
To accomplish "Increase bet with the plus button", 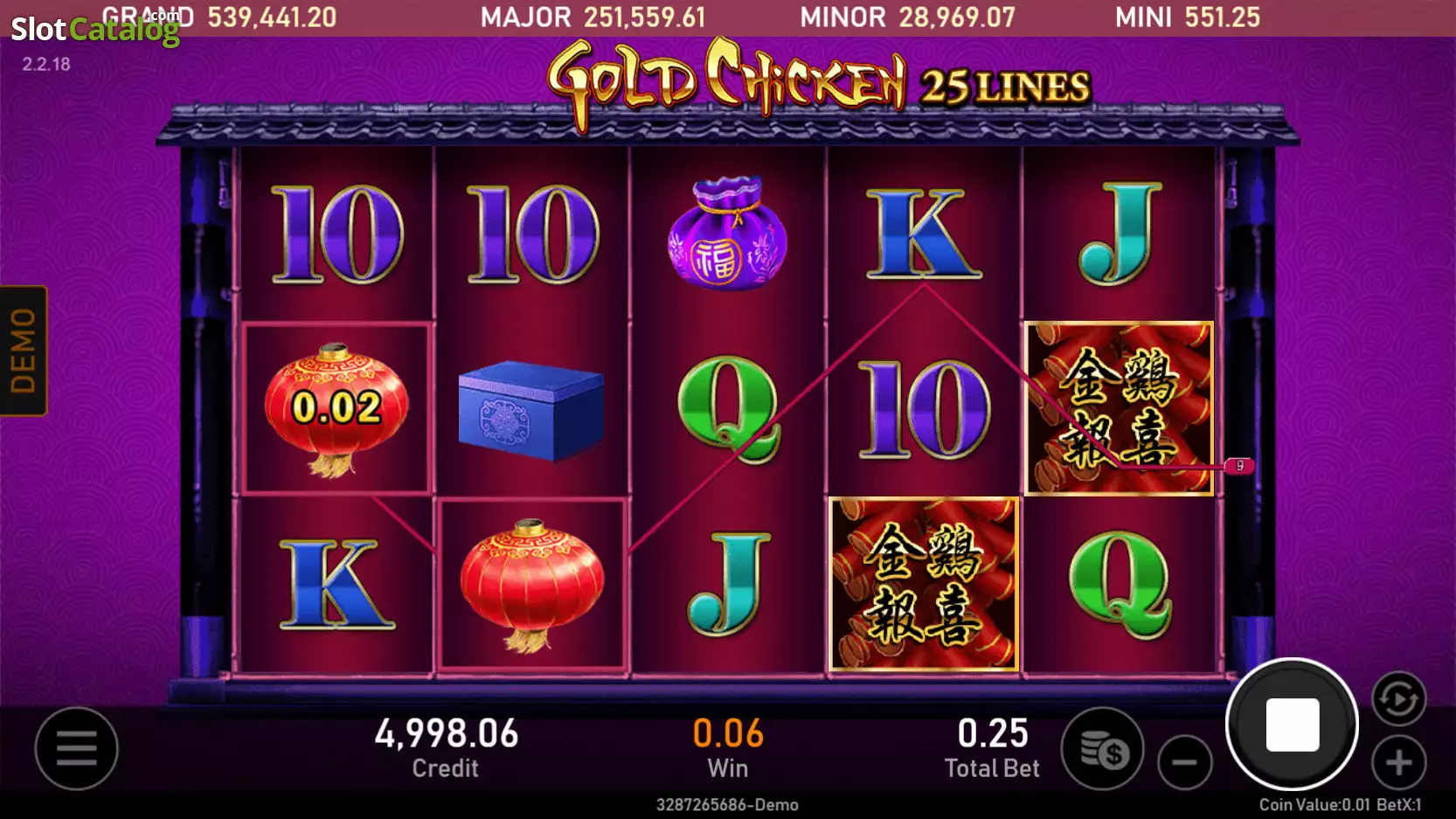I will pos(1398,762).
